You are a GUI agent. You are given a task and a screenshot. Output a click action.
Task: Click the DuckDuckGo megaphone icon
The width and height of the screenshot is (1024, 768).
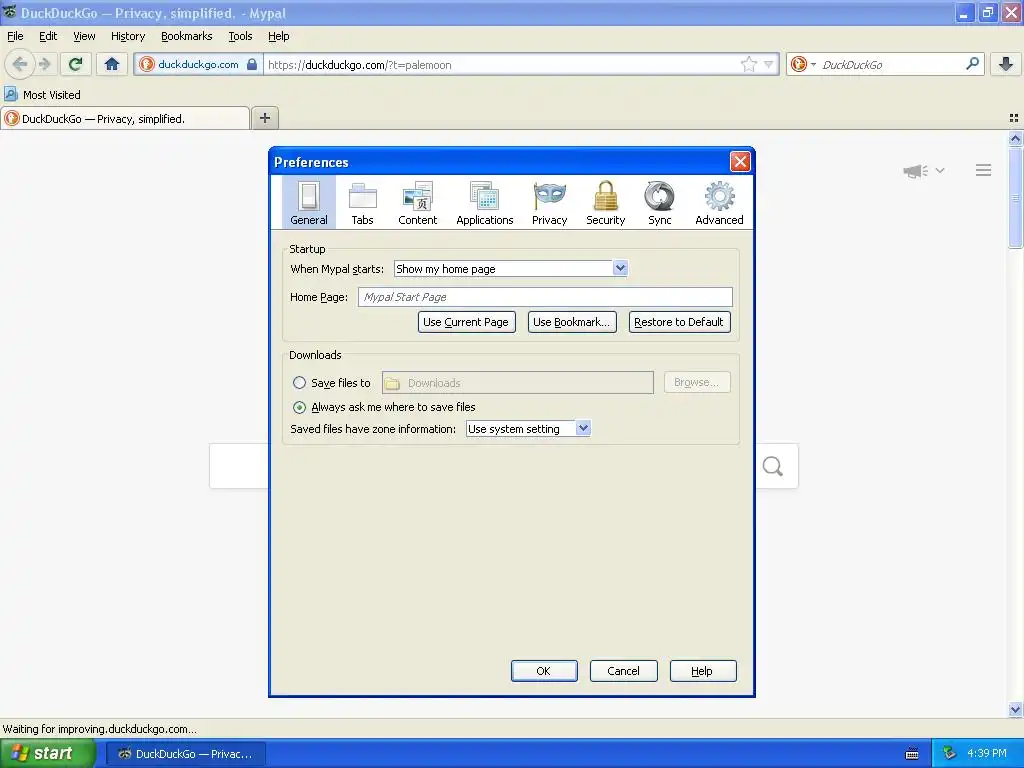point(916,170)
